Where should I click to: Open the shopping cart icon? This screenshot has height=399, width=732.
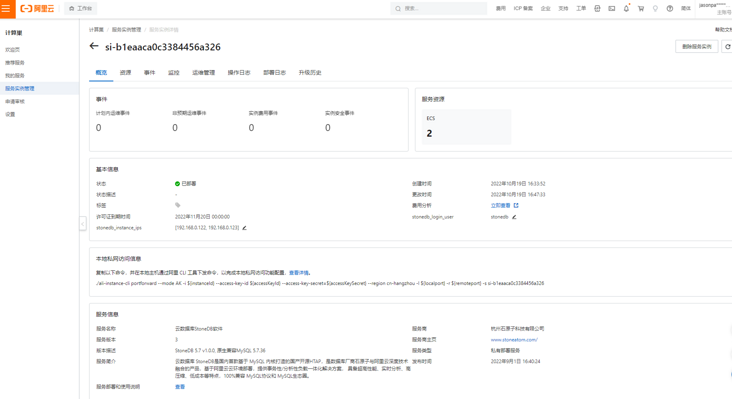[641, 8]
